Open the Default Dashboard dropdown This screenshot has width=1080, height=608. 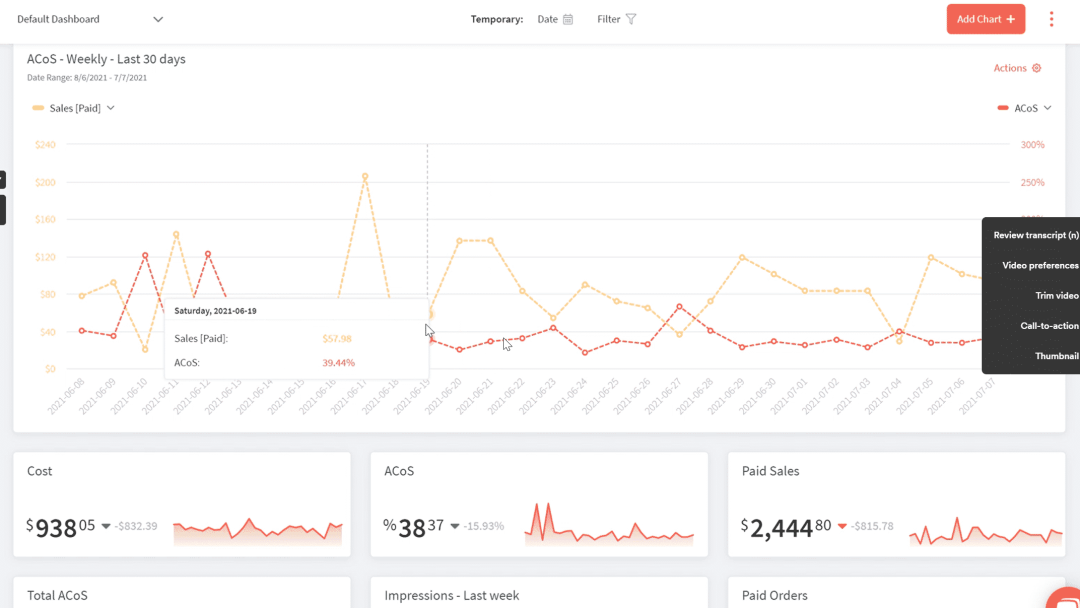(90, 19)
